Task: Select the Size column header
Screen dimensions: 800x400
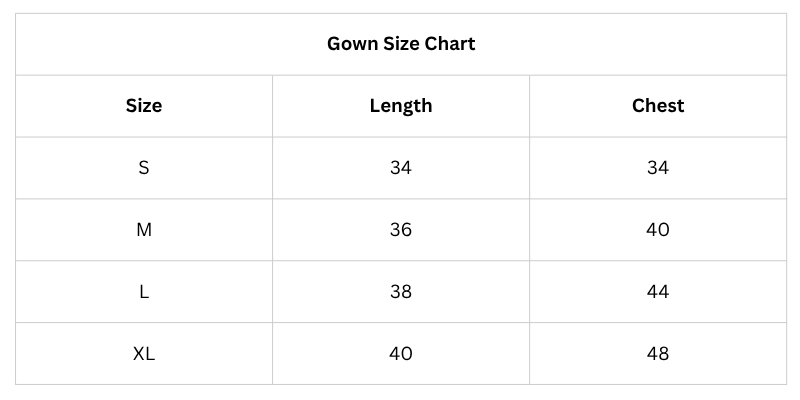Action: coord(144,106)
